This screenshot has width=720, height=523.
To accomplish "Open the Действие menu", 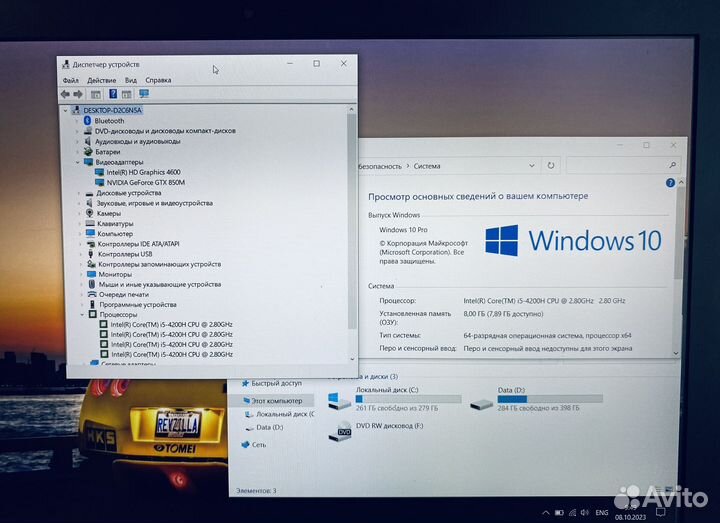I will coord(101,80).
